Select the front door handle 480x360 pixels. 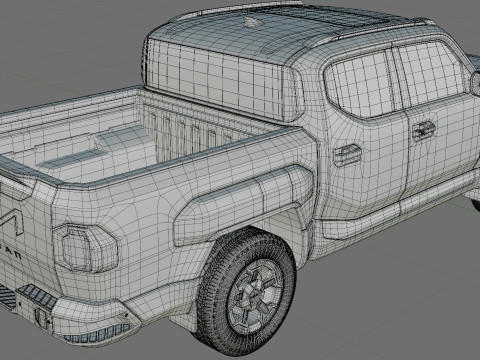424,130
